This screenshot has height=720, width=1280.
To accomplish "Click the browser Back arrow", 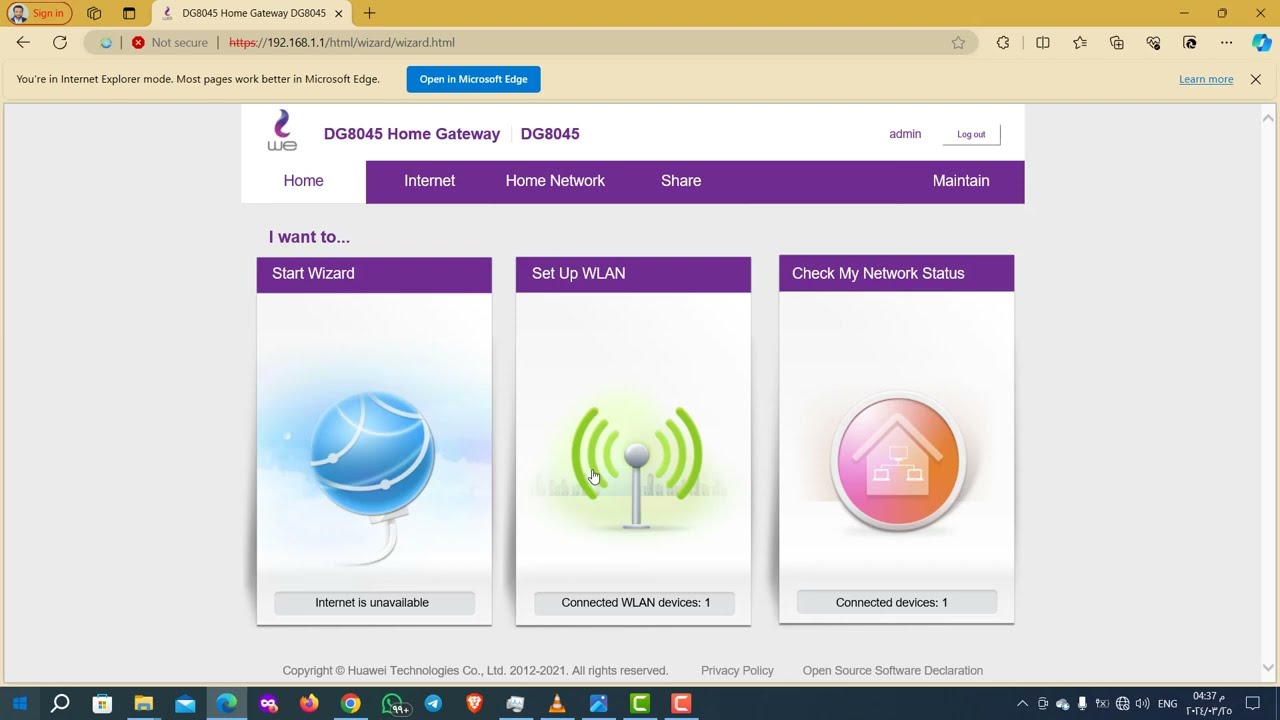I will pos(23,42).
